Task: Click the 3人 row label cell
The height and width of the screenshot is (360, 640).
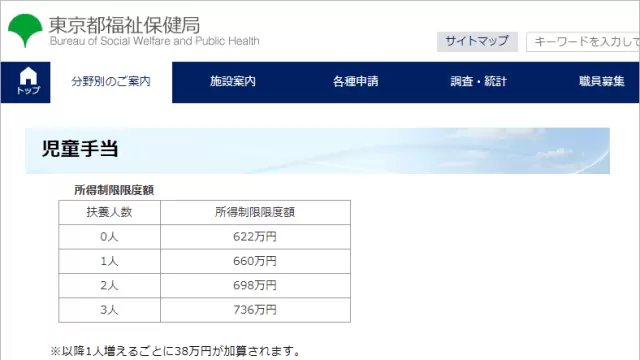Action: click(109, 310)
